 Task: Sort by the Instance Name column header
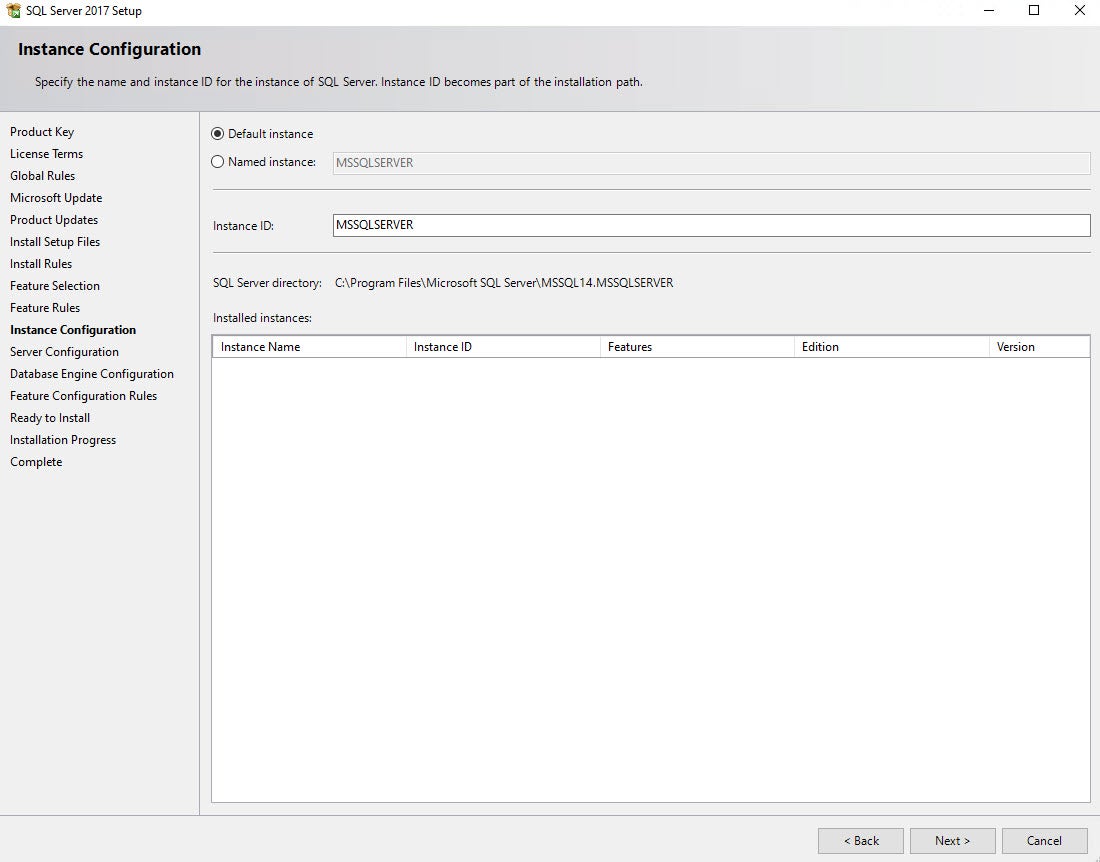(x=309, y=346)
